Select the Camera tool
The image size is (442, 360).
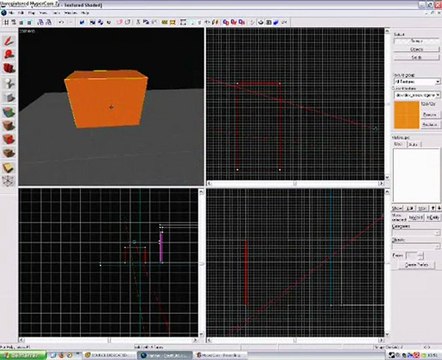click(x=9, y=68)
